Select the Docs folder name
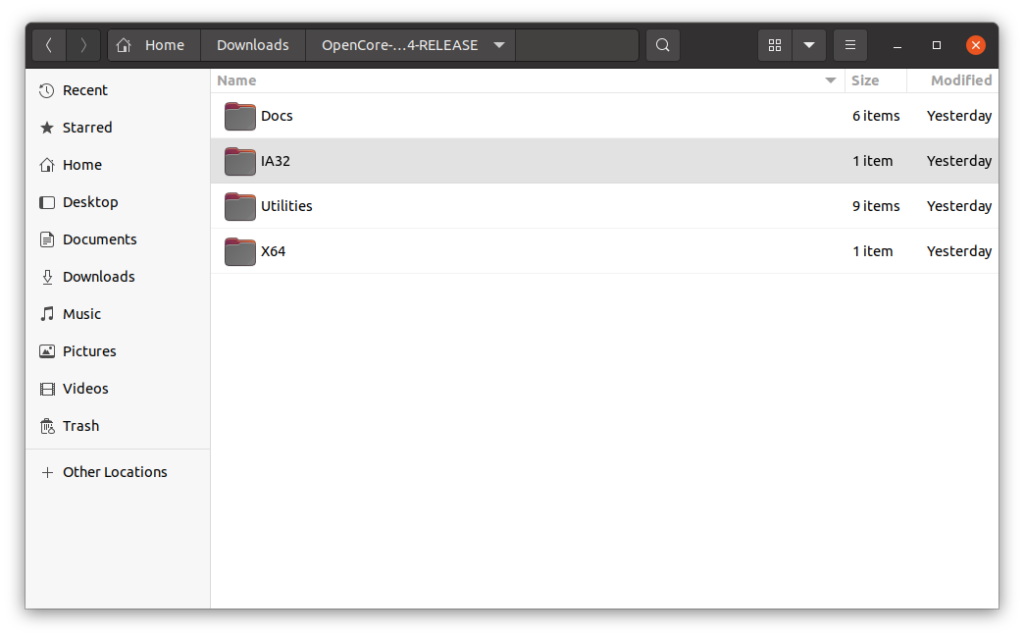 tap(277, 116)
